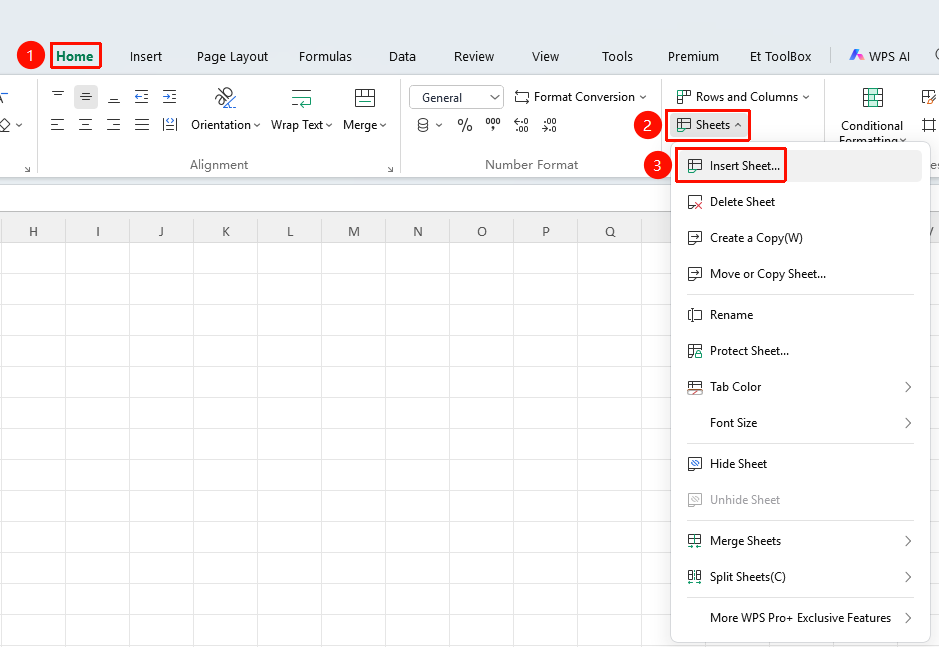This screenshot has width=939, height=647.
Task: Choose Rename from the Sheets menu
Action: click(x=798, y=315)
